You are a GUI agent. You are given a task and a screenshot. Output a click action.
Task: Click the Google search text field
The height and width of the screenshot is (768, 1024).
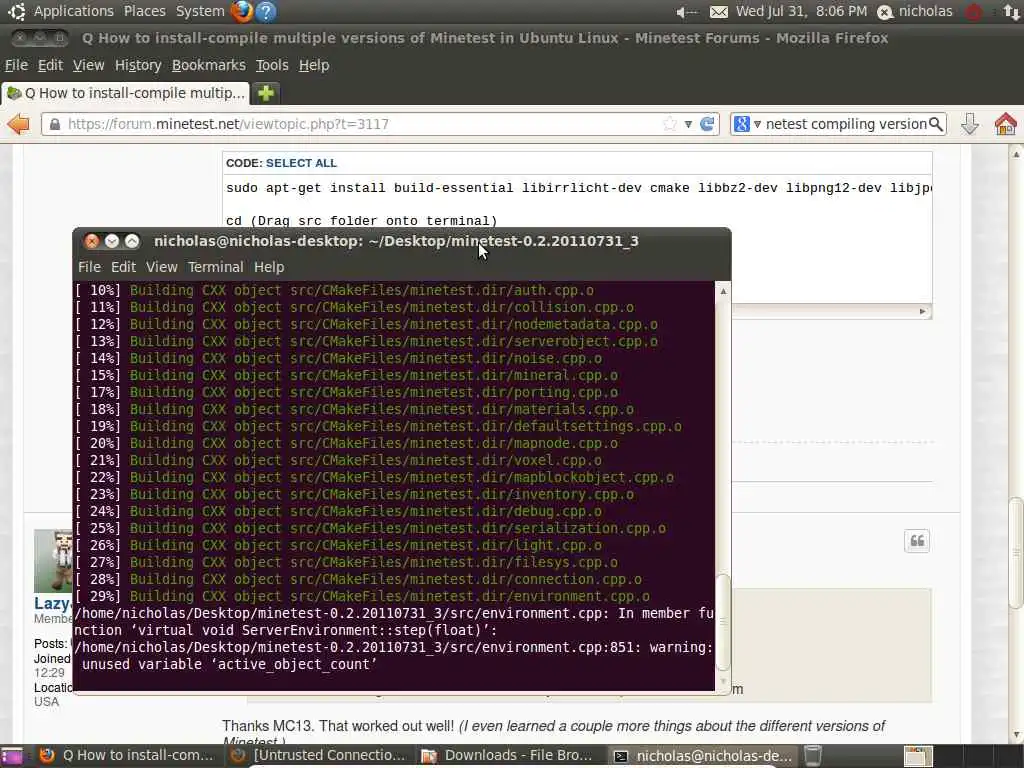pyautogui.click(x=845, y=123)
